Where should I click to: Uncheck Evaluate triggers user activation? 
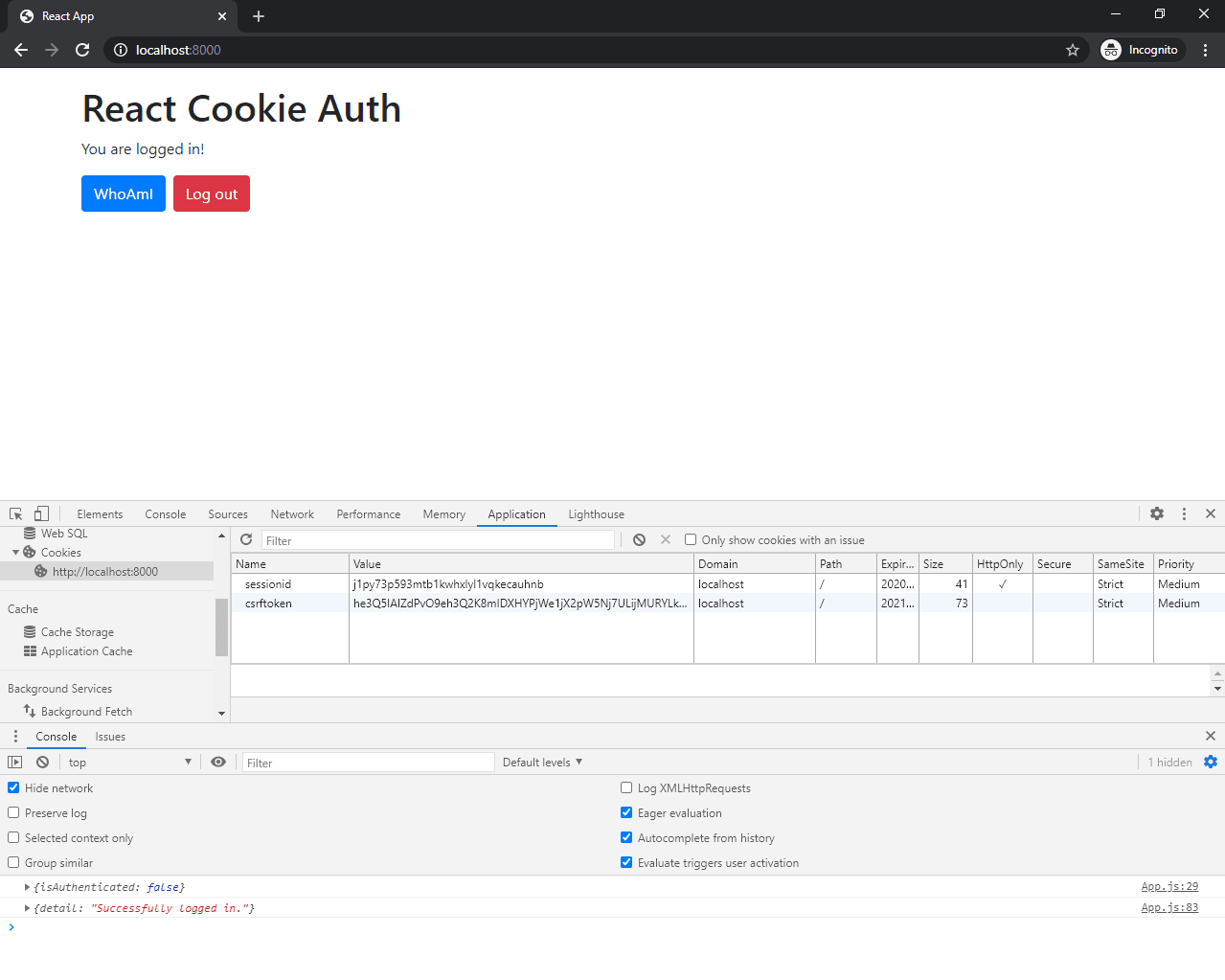(626, 862)
